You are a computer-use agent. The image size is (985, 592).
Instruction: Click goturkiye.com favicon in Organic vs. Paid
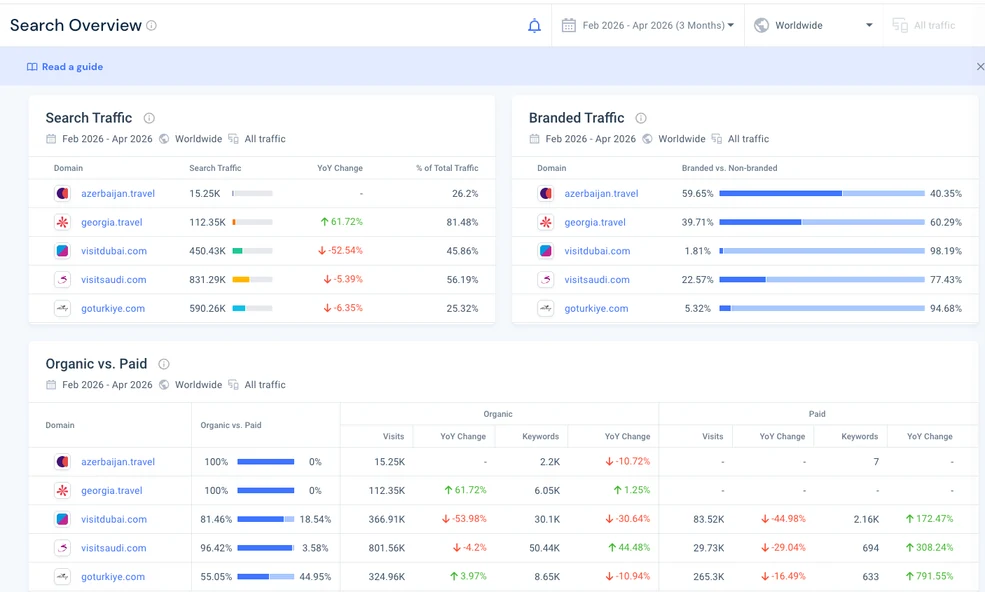click(x=62, y=577)
